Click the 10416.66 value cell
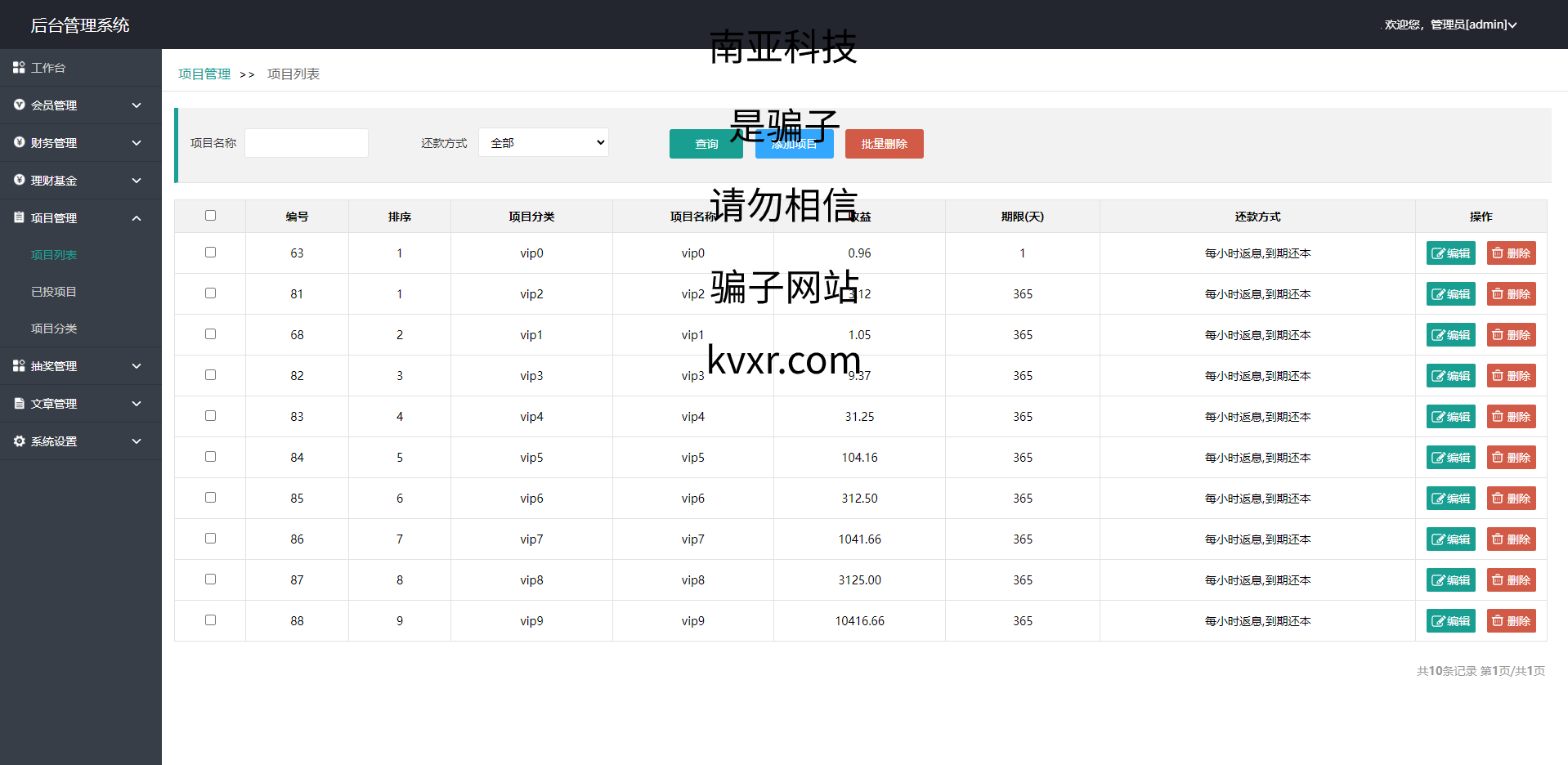1568x765 pixels. 860,621
